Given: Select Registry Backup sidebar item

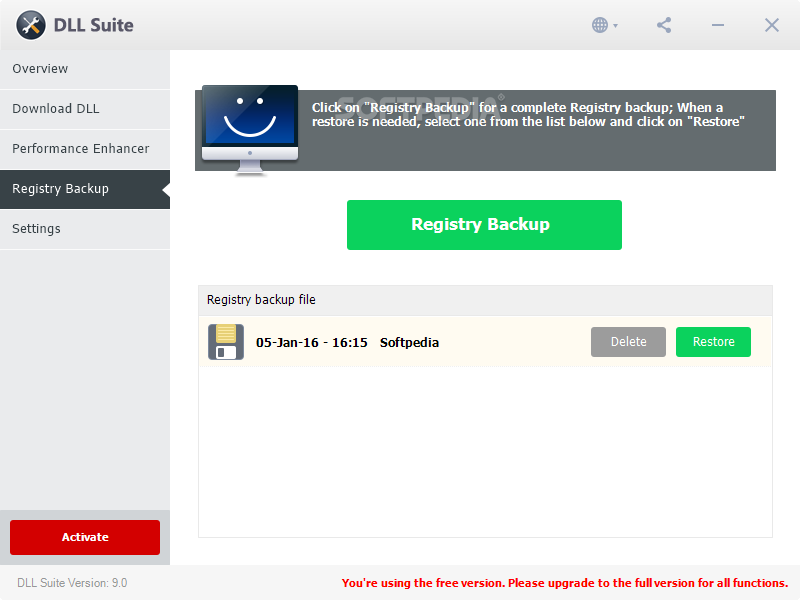Looking at the screenshot, I should (85, 189).
